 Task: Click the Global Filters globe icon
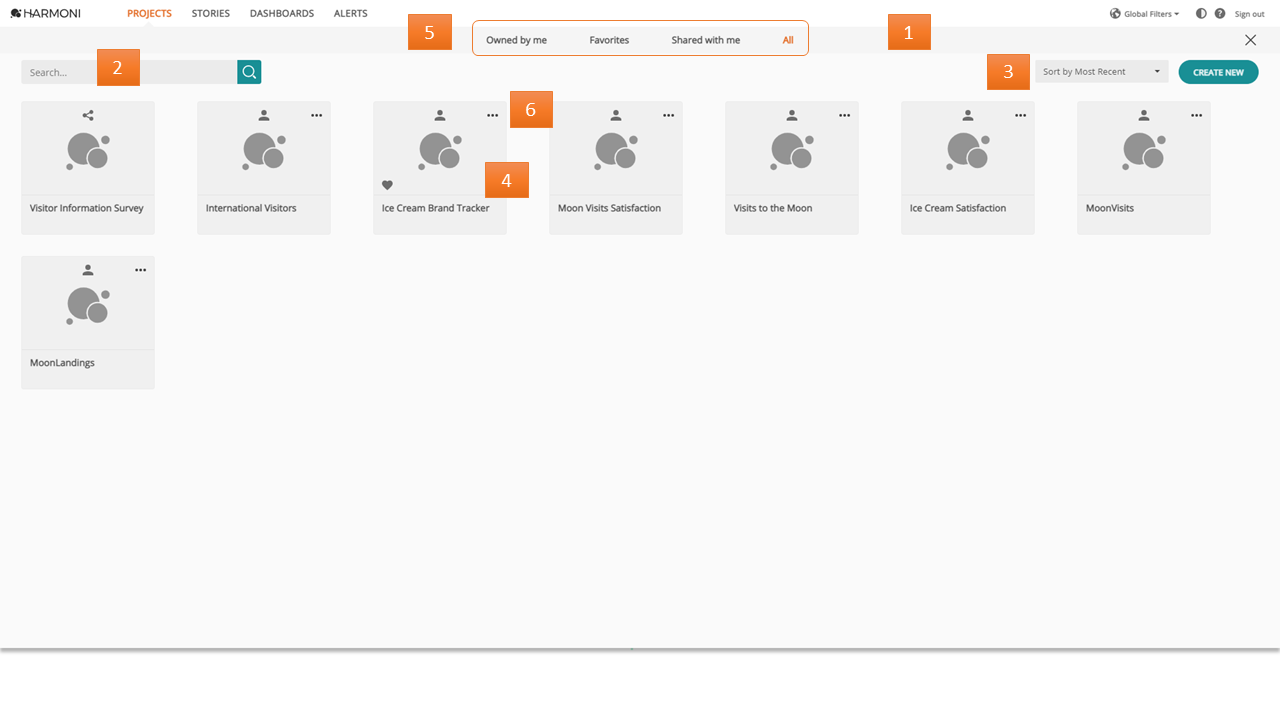point(1115,14)
